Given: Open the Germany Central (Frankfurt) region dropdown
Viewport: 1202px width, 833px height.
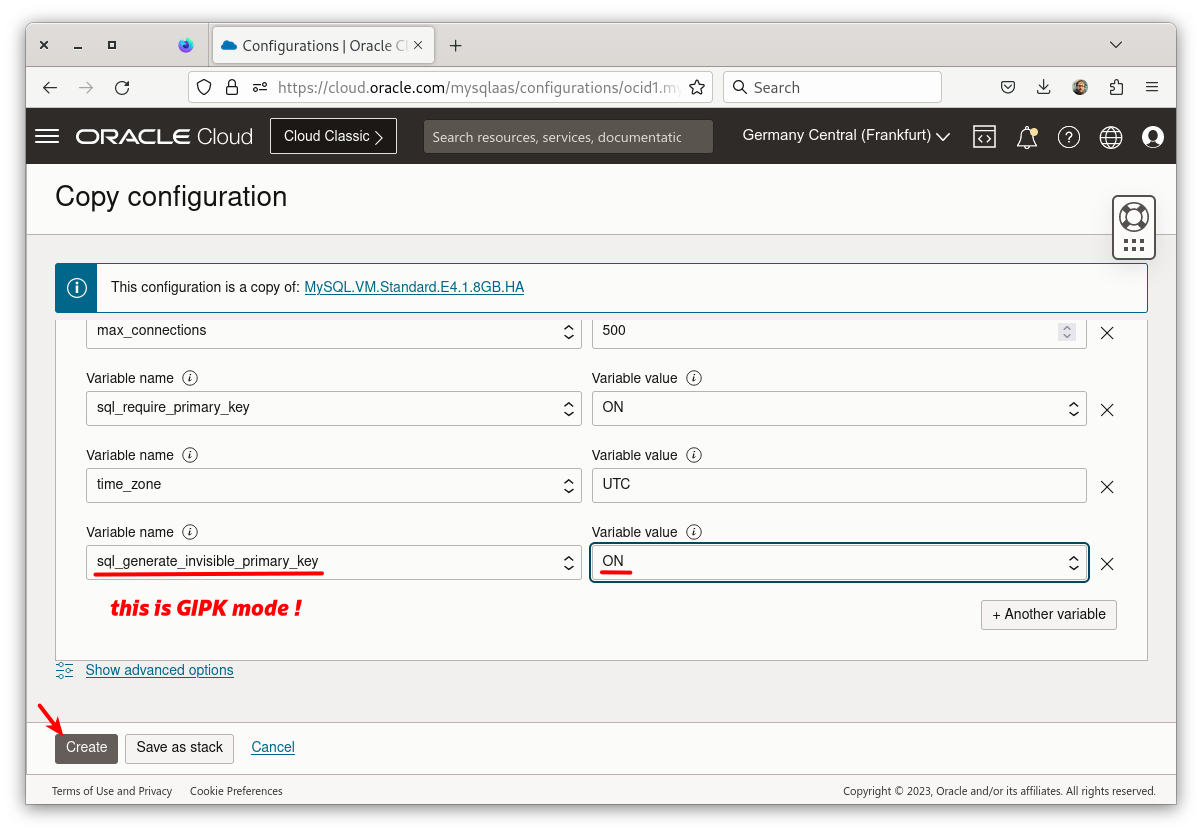Looking at the screenshot, I should coord(844,136).
